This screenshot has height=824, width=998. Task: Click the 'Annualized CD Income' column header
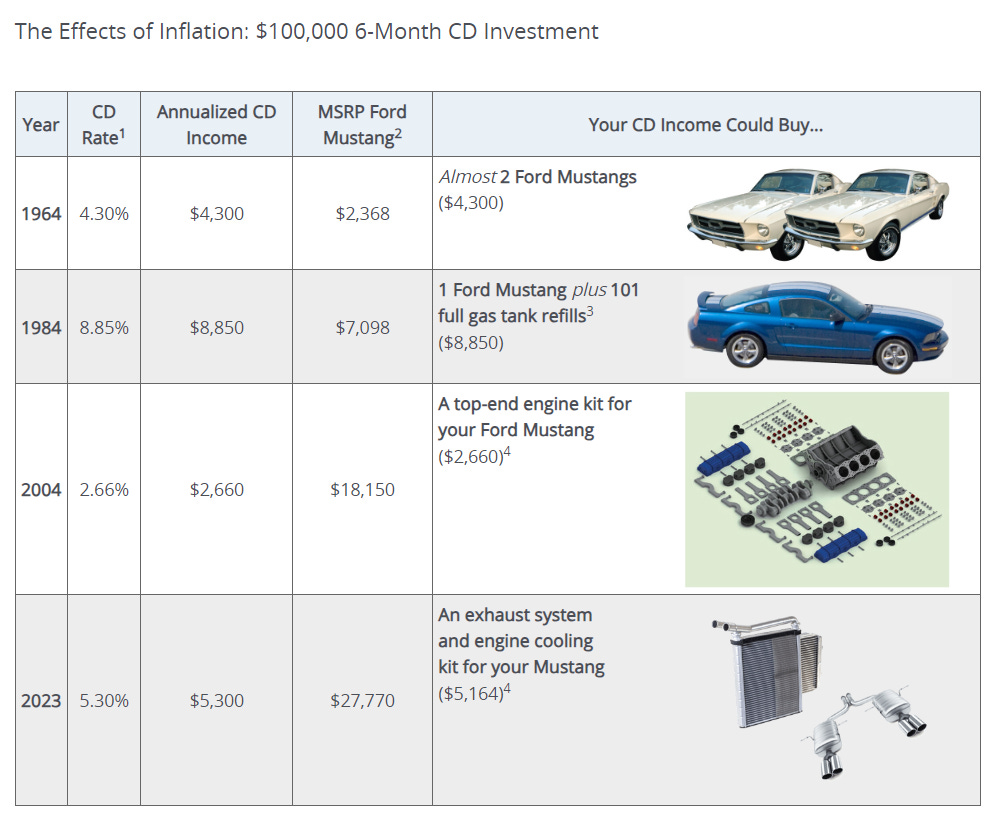(x=216, y=125)
